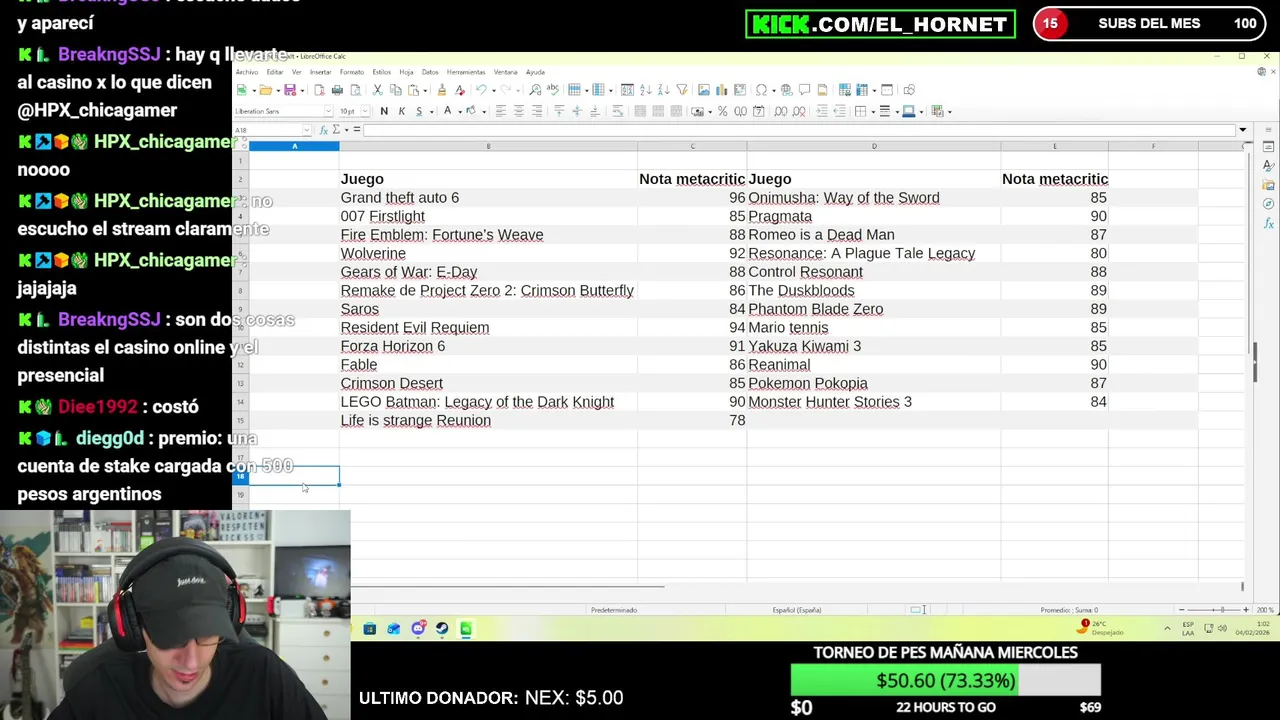The height and width of the screenshot is (720, 1280).
Task: Open the Insertar menu
Action: tap(320, 72)
